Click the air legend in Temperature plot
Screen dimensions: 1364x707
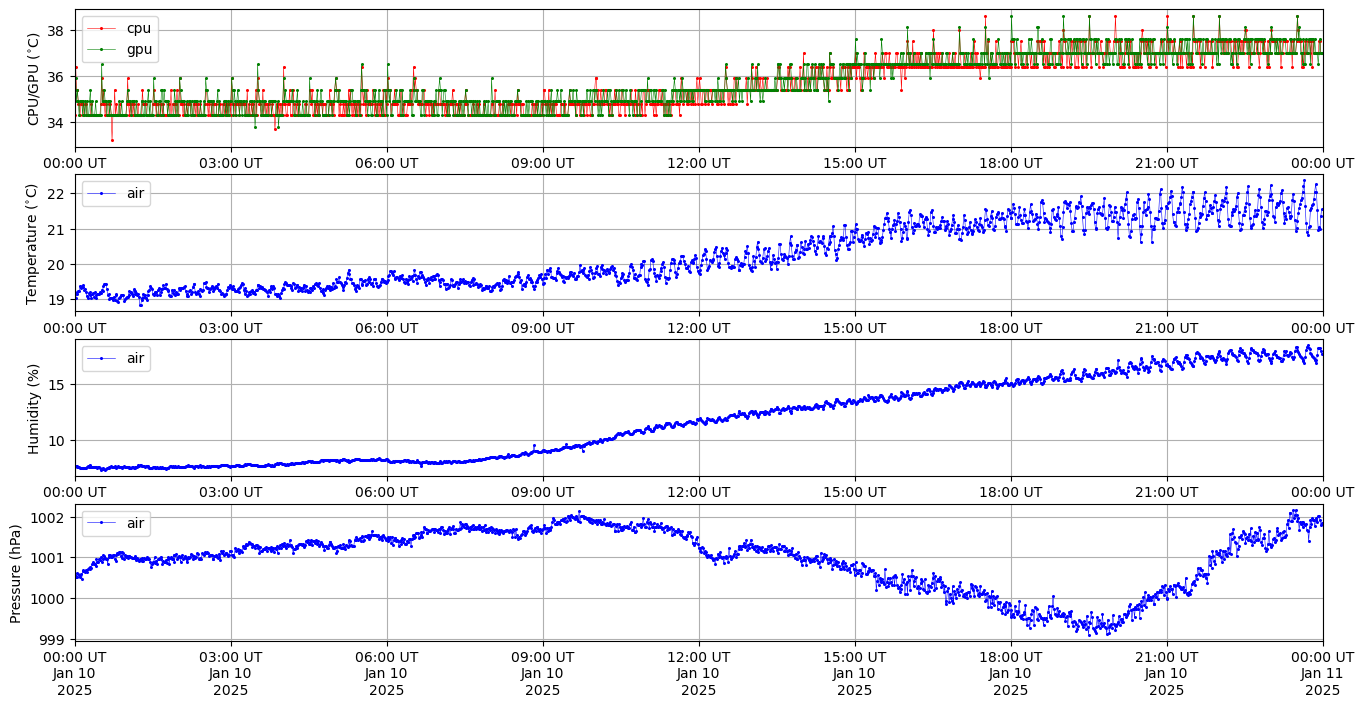point(116,193)
